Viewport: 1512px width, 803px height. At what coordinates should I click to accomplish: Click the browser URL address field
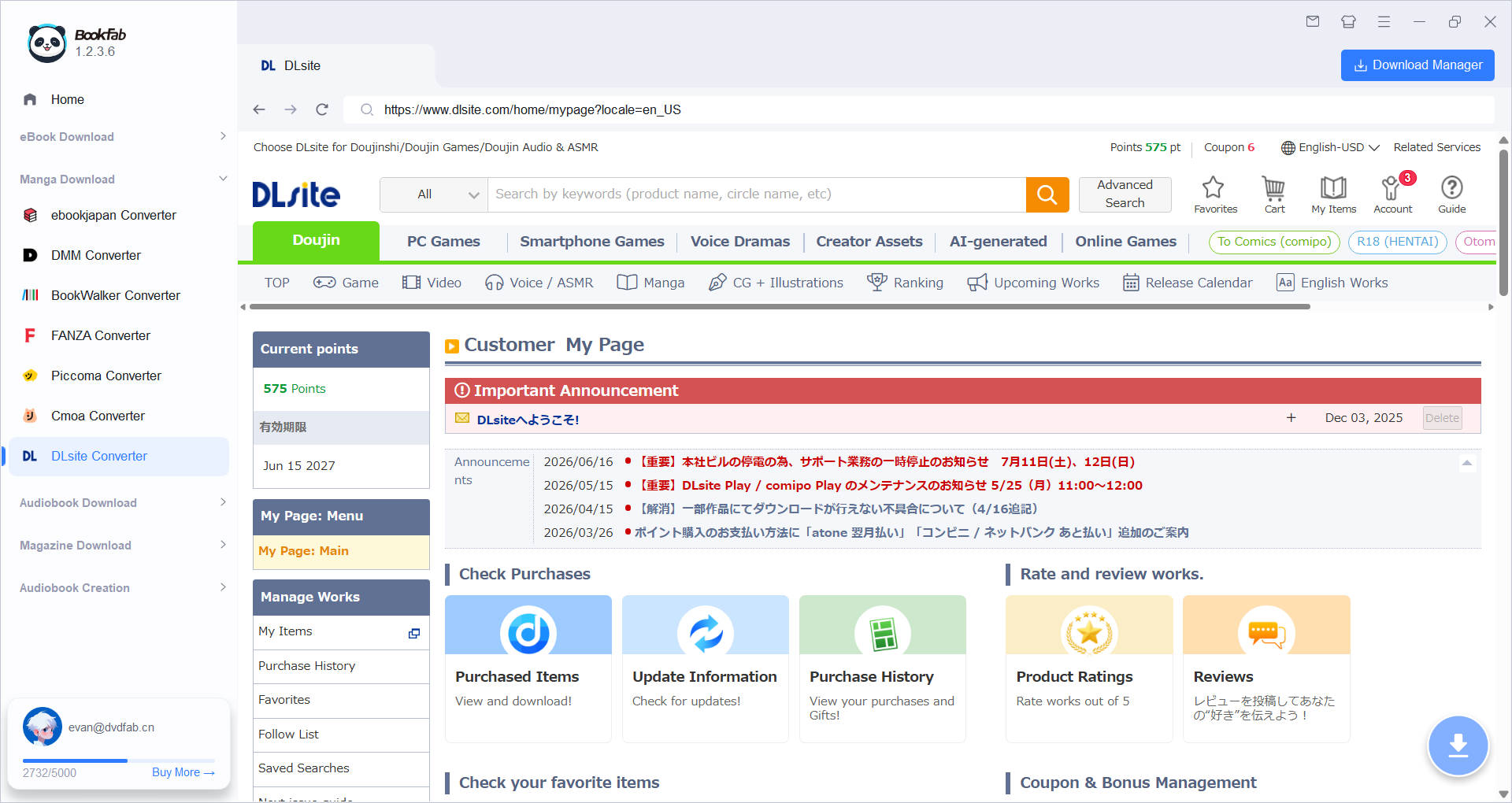click(918, 109)
